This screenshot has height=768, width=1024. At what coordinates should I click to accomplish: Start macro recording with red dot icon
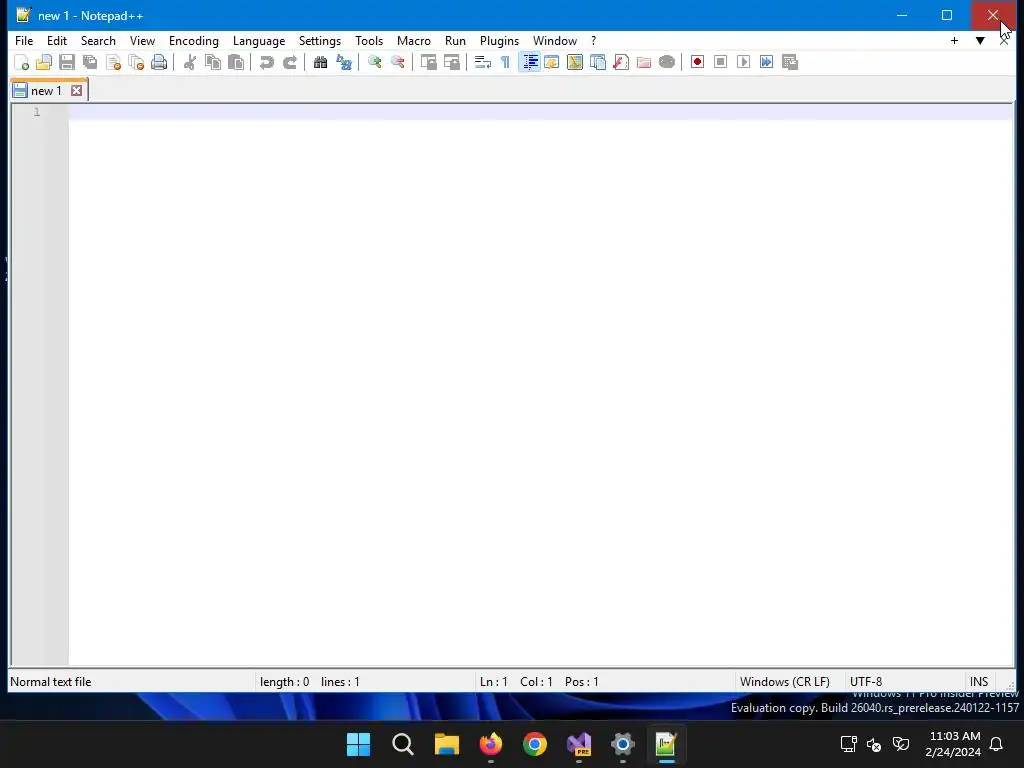[x=697, y=62]
